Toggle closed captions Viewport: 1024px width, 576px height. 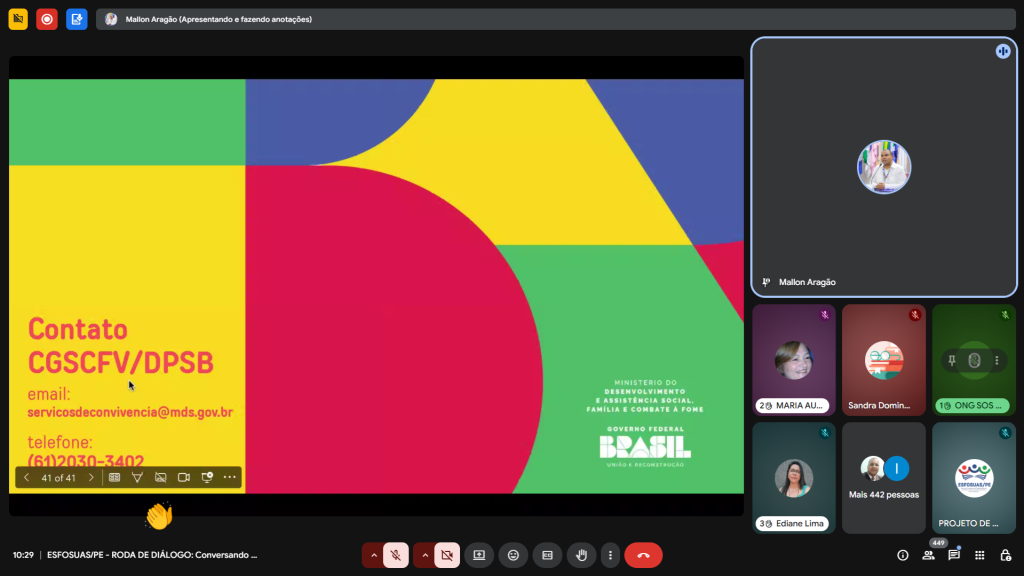[x=547, y=555]
